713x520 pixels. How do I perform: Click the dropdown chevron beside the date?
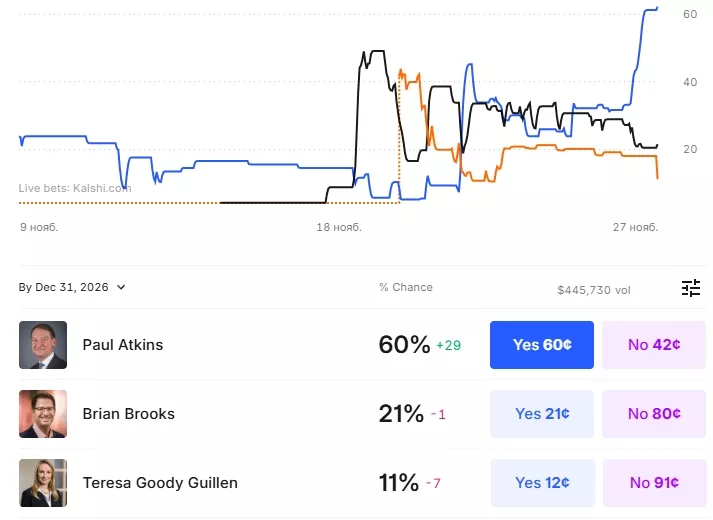pyautogui.click(x=122, y=288)
